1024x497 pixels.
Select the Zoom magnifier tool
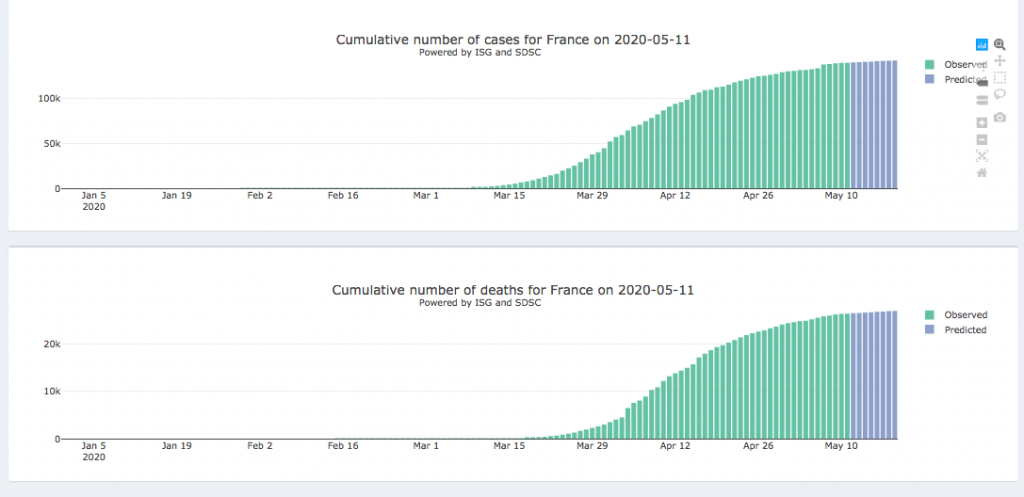point(1000,45)
